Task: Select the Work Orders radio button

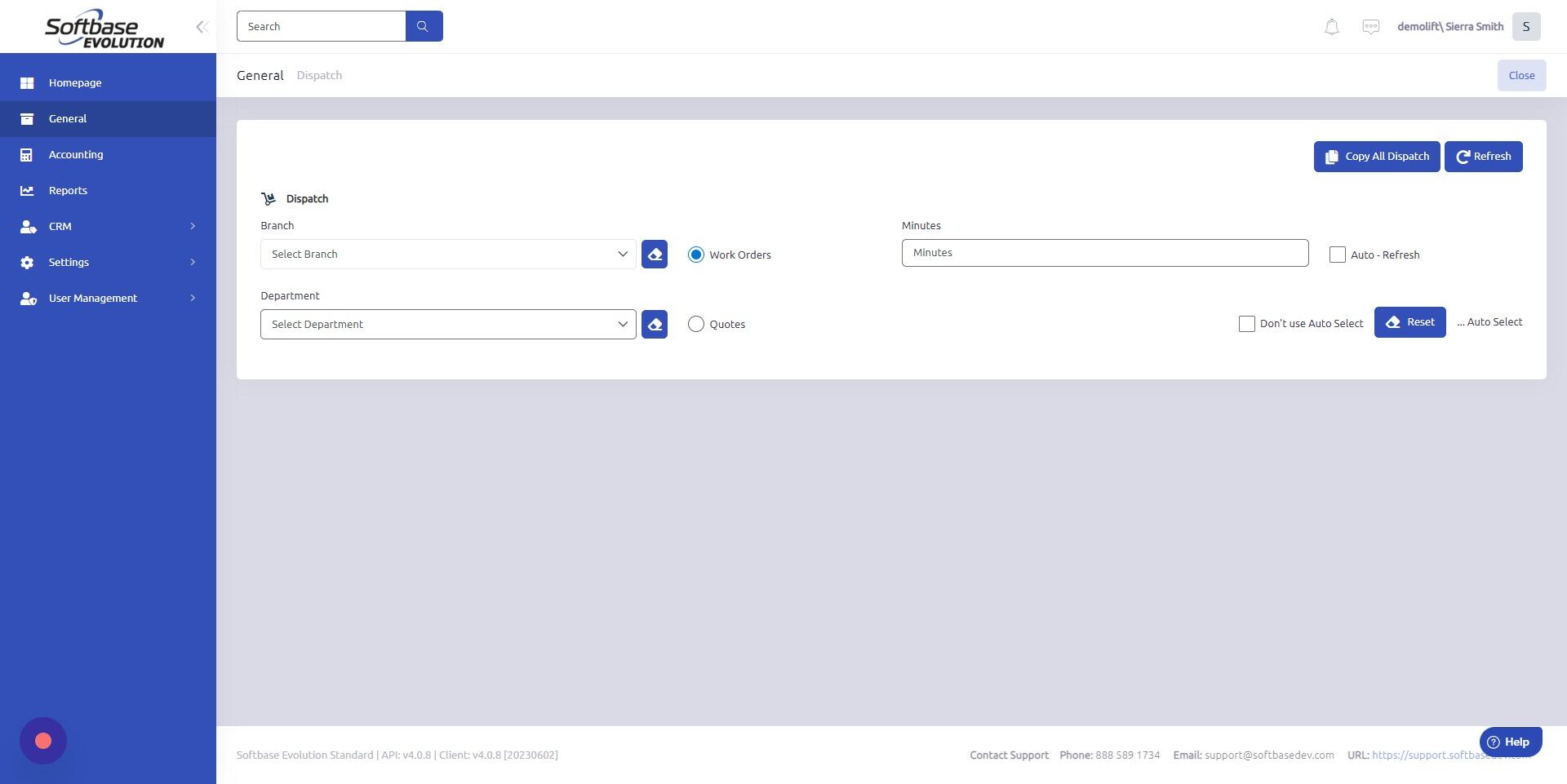Action: 695,255
